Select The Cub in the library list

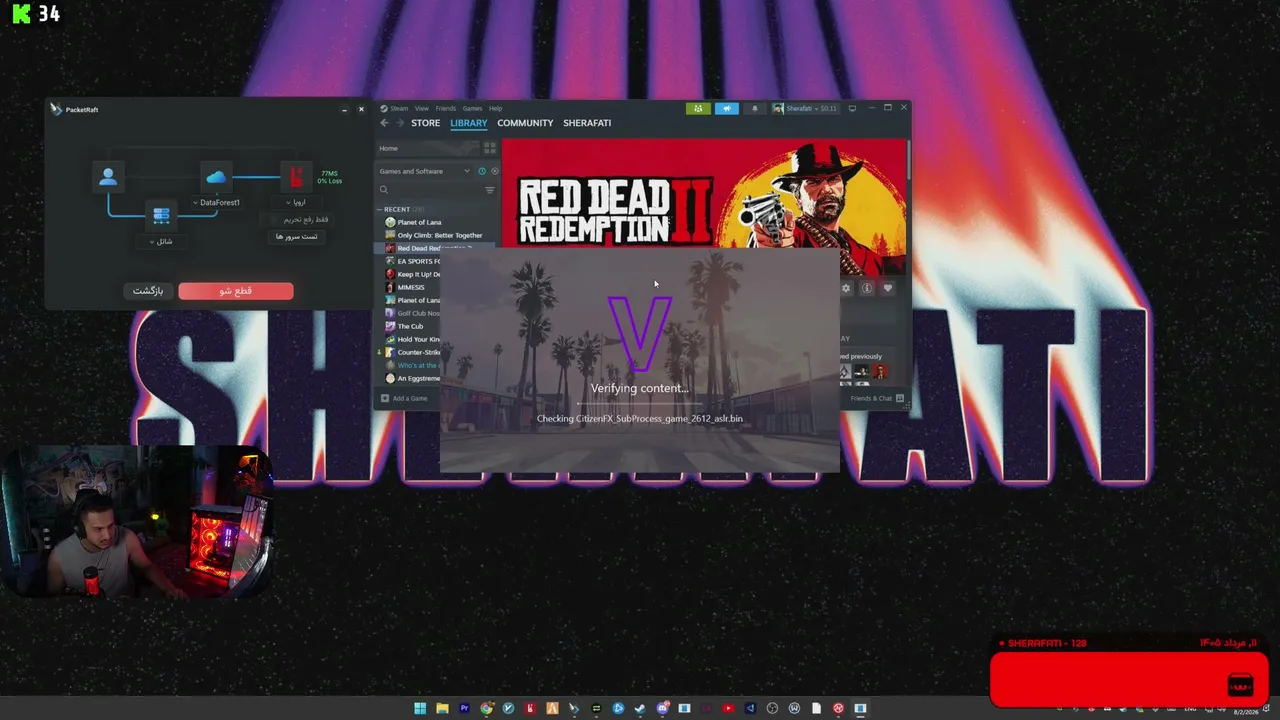point(404,326)
